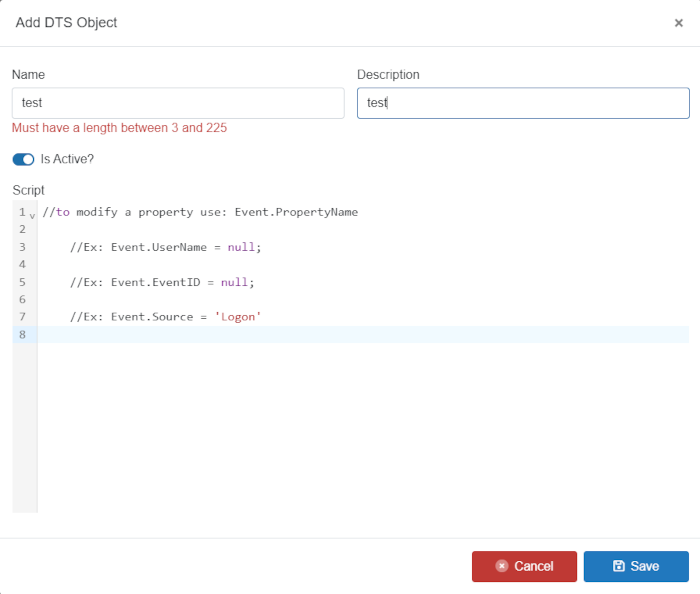700x594 pixels.
Task: Click script line 8 in the editor
Action: 363,334
